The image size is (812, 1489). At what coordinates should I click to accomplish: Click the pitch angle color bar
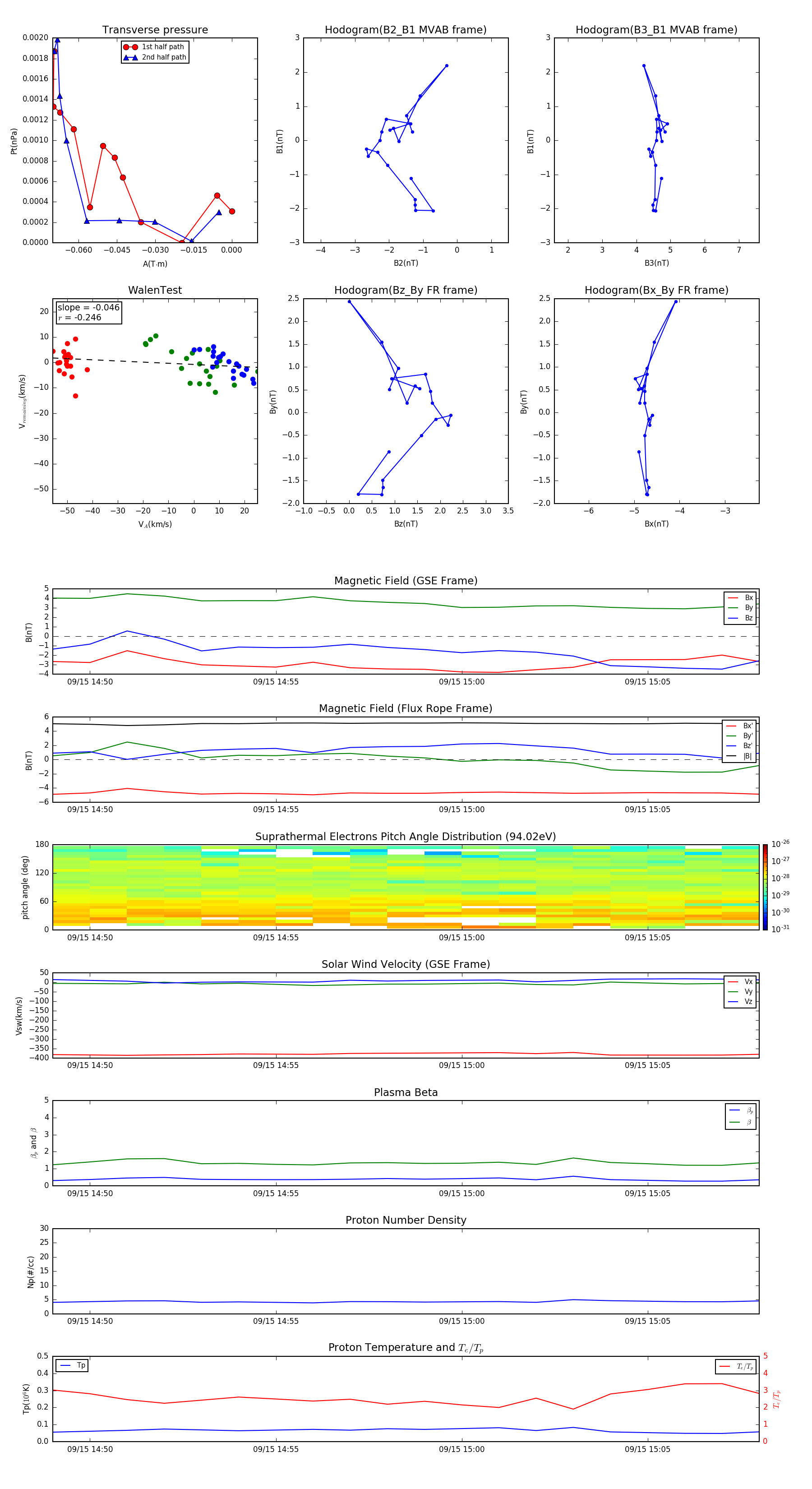[765, 887]
